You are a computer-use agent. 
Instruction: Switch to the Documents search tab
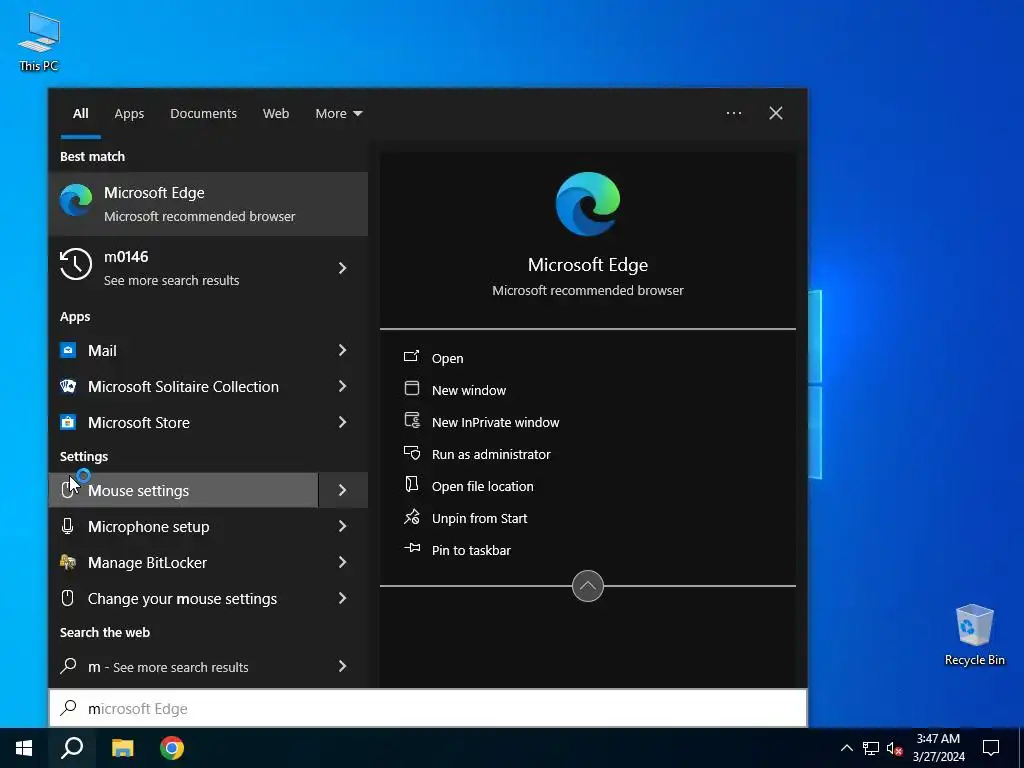click(x=203, y=114)
